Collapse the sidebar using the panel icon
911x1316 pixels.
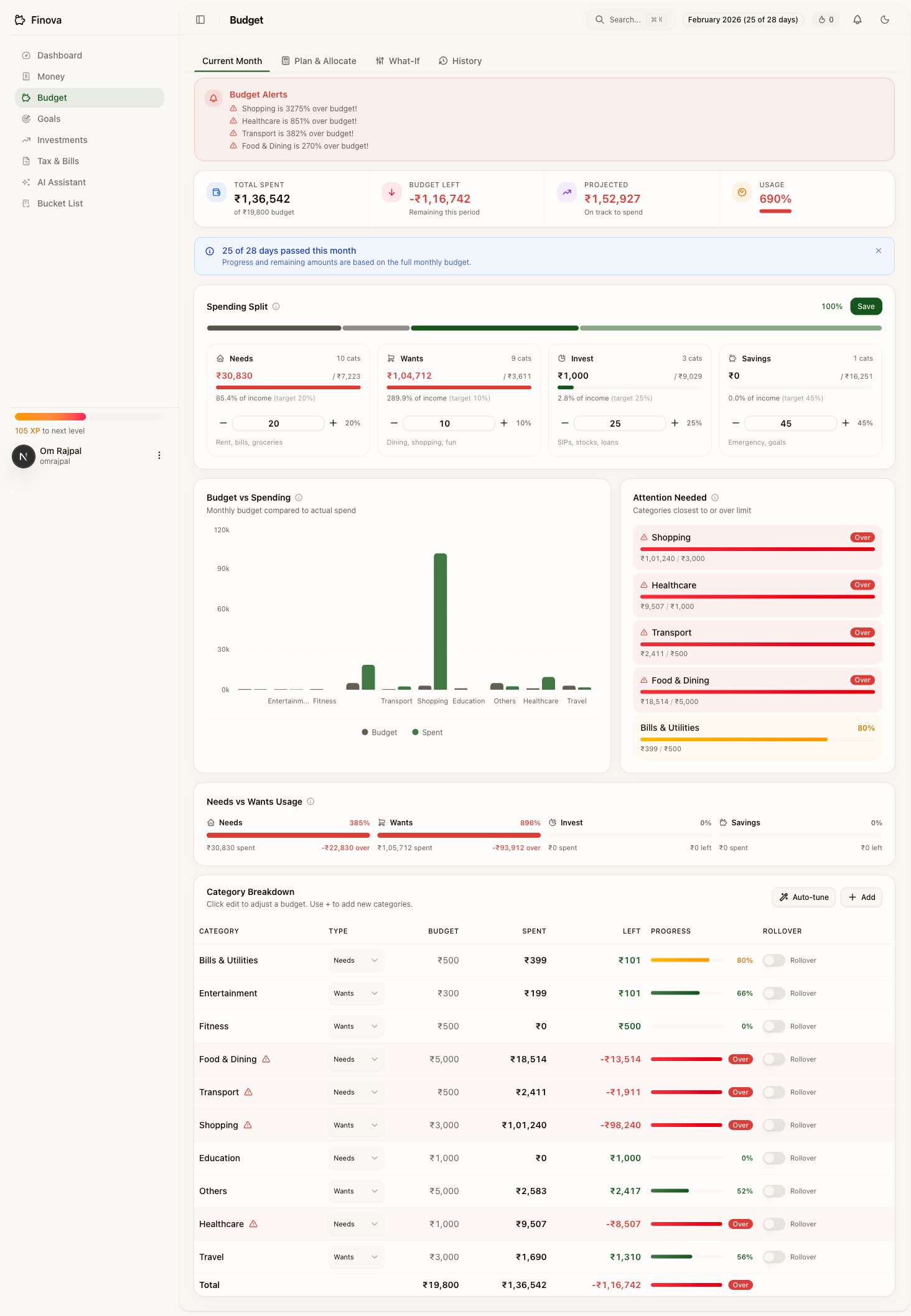(200, 20)
